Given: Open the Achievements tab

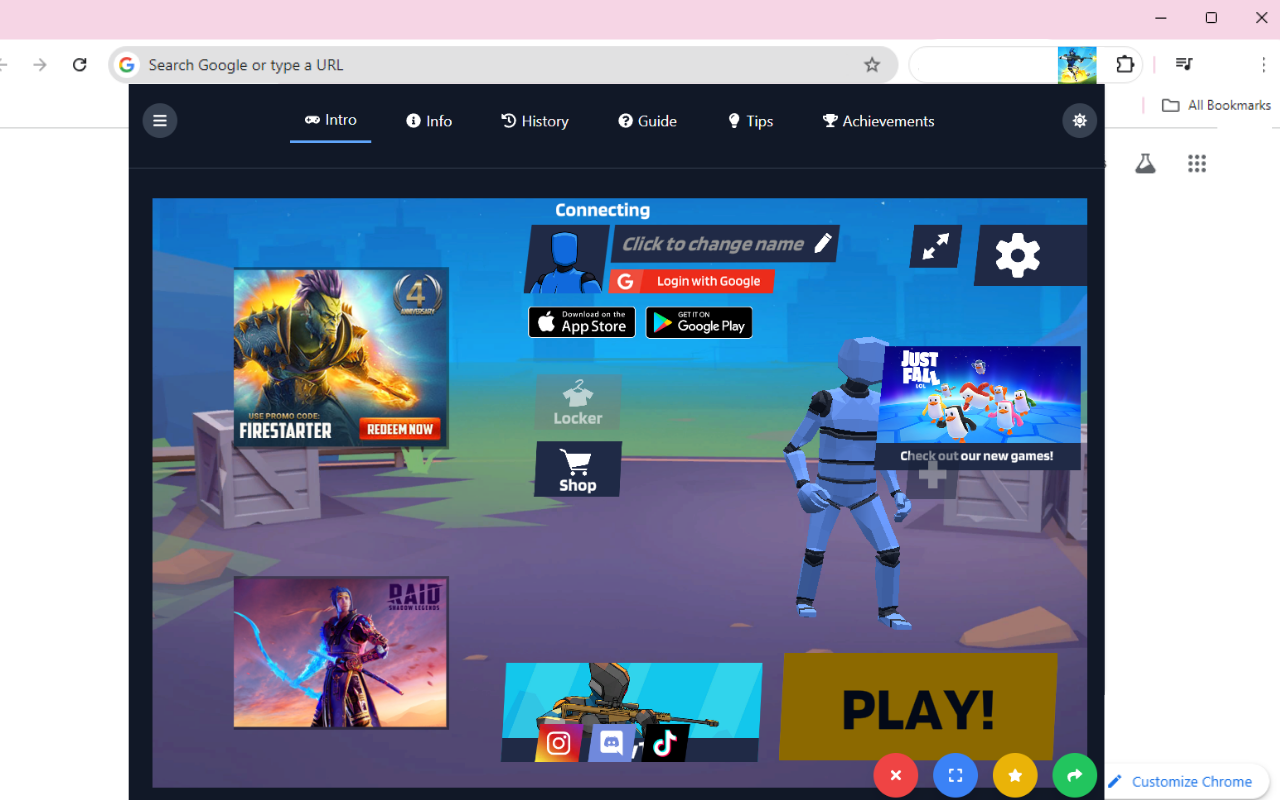Looking at the screenshot, I should click(877, 120).
